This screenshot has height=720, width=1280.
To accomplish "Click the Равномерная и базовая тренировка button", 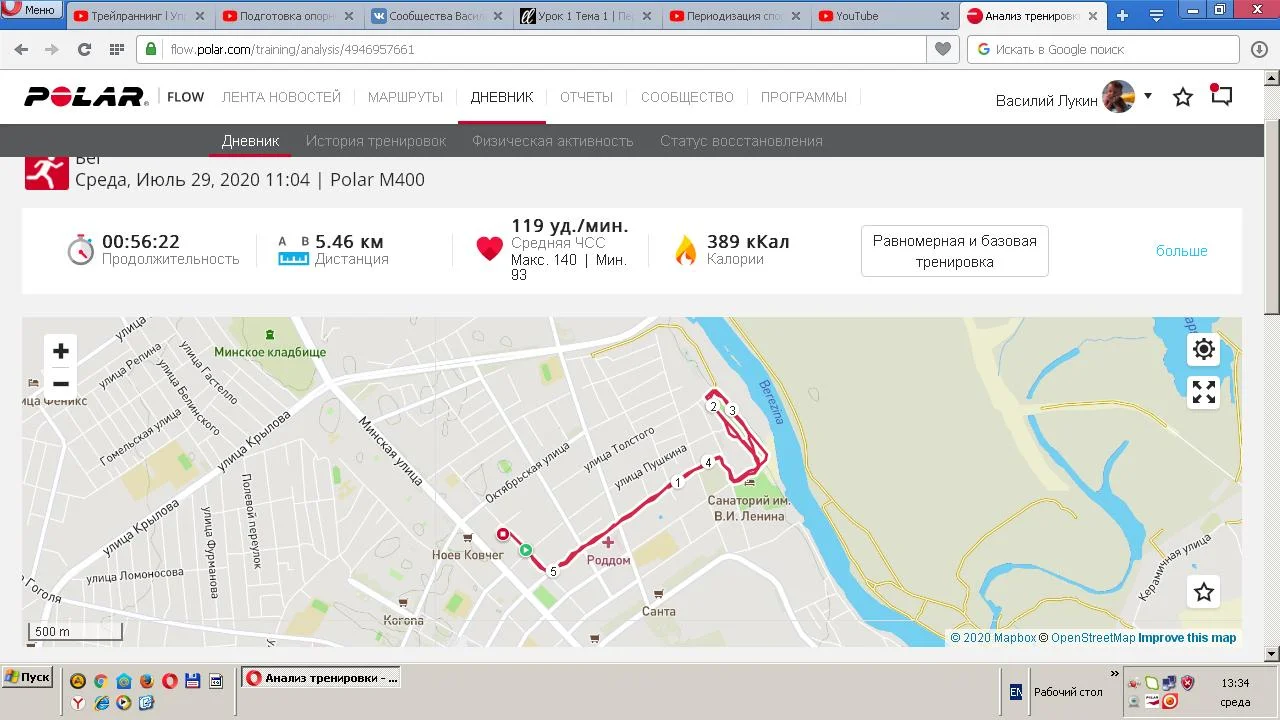I will tap(955, 251).
